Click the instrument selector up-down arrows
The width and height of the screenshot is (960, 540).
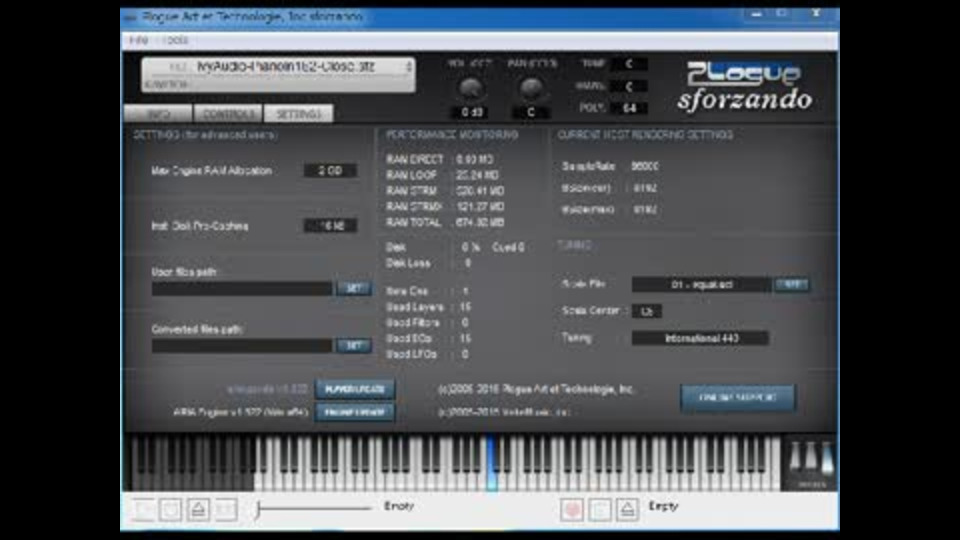[409, 67]
